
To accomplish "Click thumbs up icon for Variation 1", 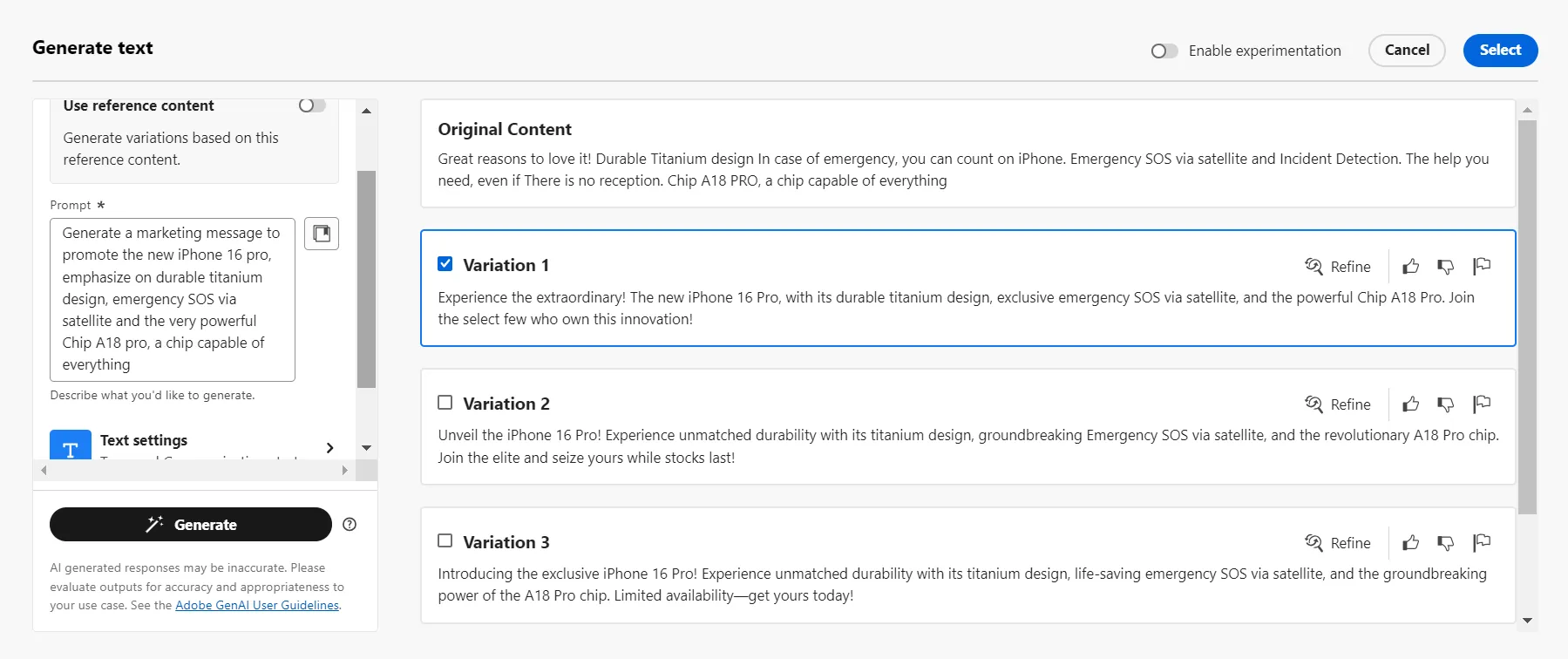I will point(1410,266).
